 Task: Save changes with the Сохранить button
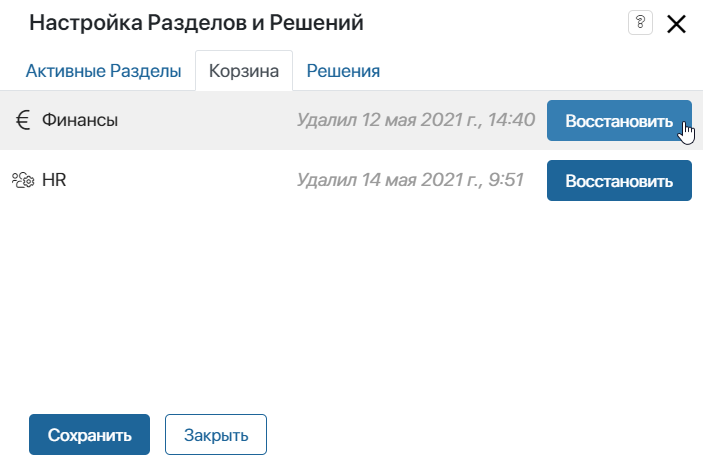pyautogui.click(x=89, y=435)
